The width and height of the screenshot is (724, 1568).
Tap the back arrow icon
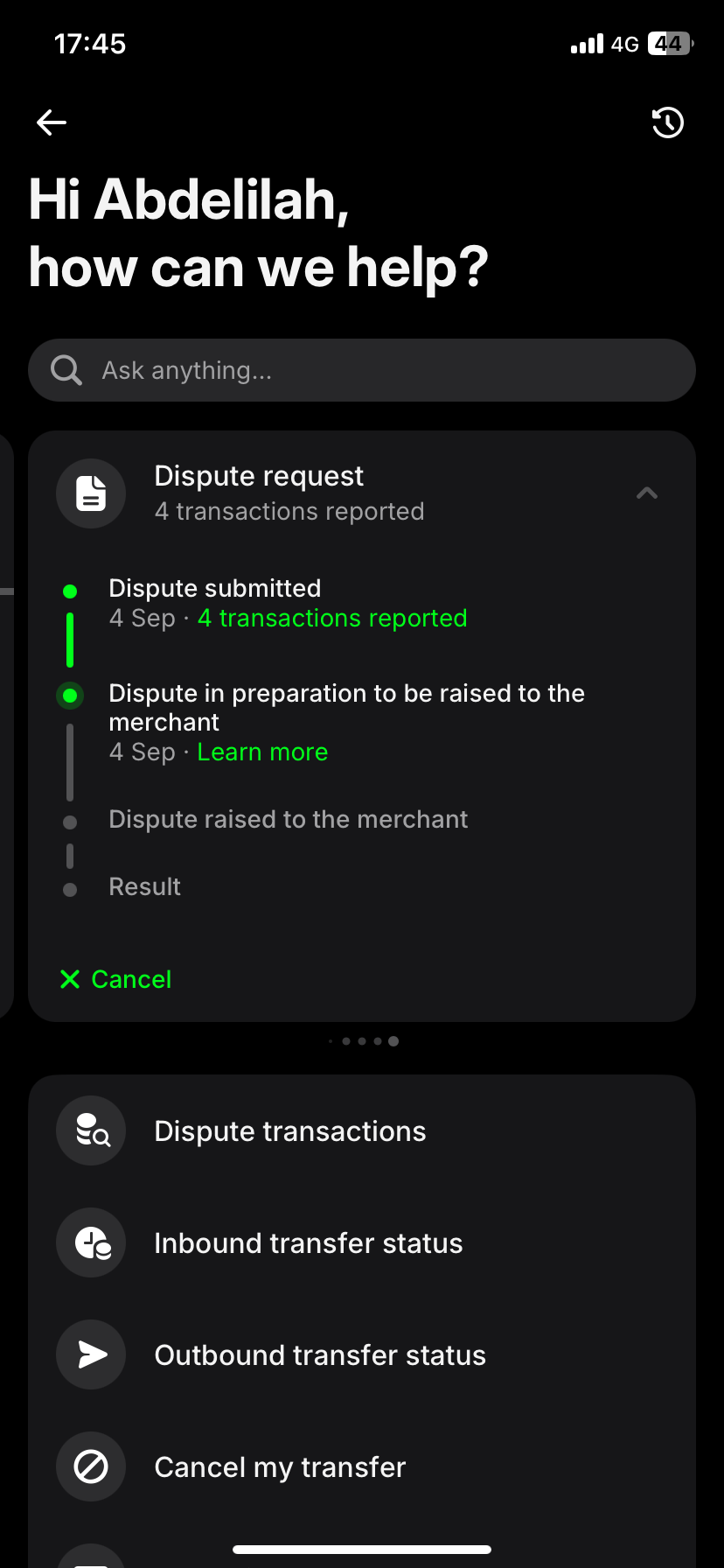(x=52, y=122)
